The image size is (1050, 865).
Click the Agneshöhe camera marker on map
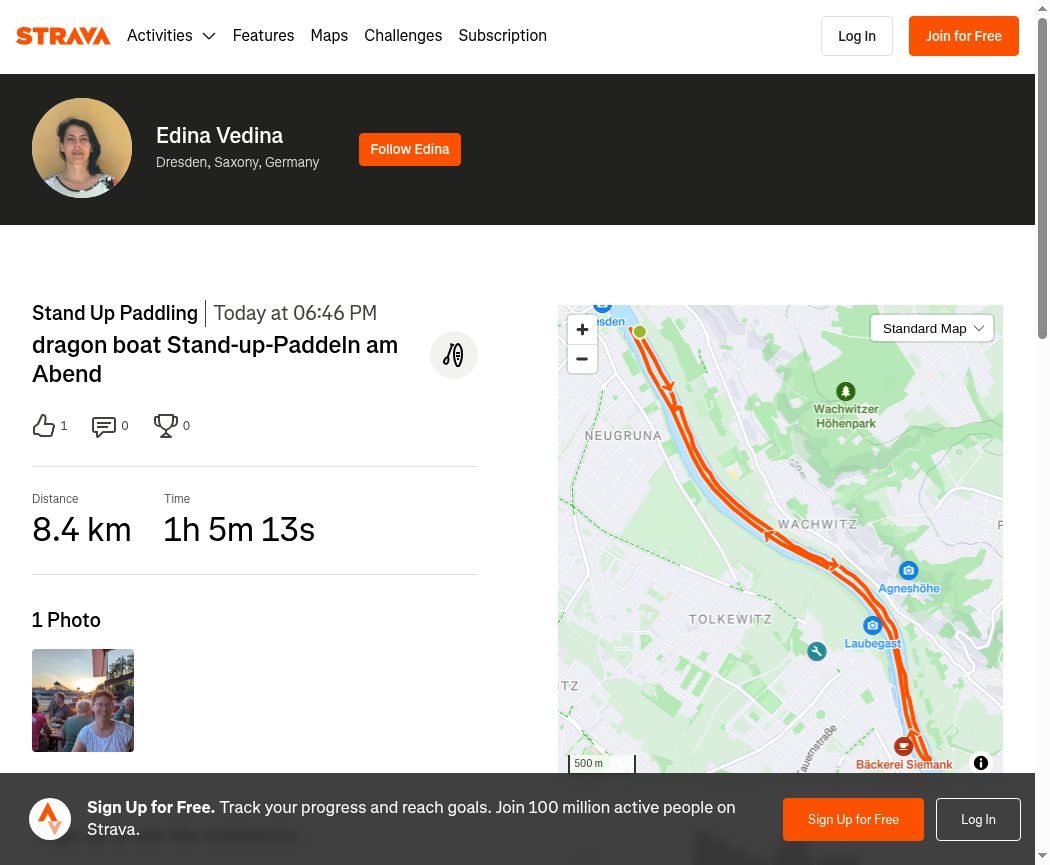908,570
